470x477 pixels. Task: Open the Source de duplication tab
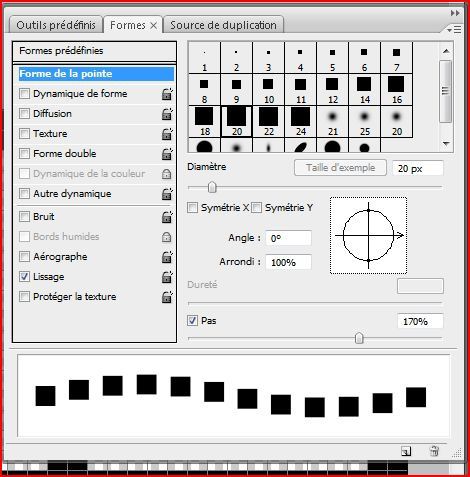(223, 25)
